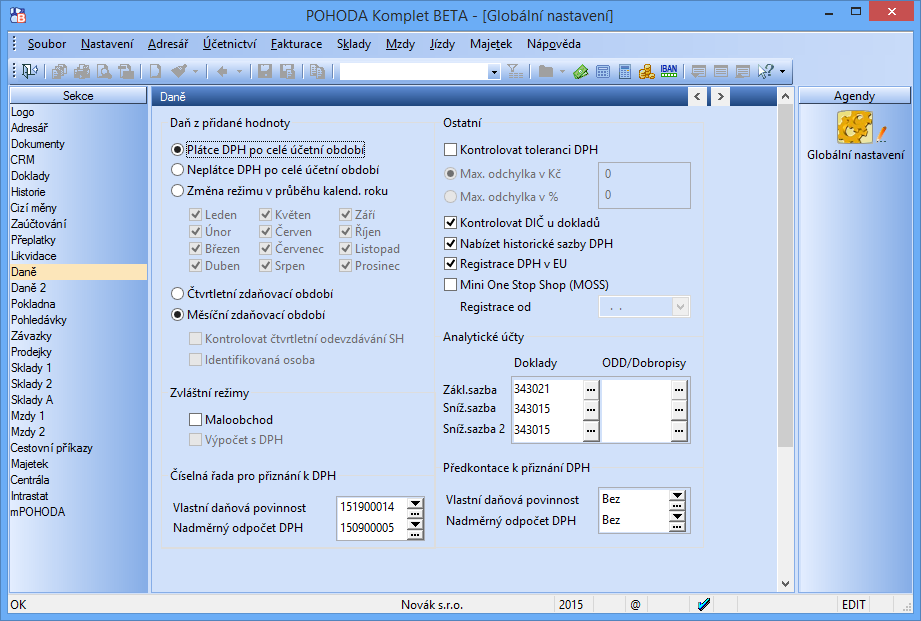Go to next section with right chevron
This screenshot has height=621, width=921.
tap(721, 96)
